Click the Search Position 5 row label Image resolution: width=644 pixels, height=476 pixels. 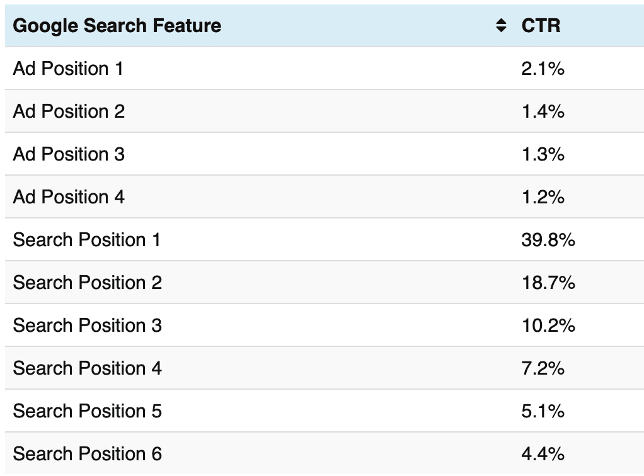click(x=86, y=412)
